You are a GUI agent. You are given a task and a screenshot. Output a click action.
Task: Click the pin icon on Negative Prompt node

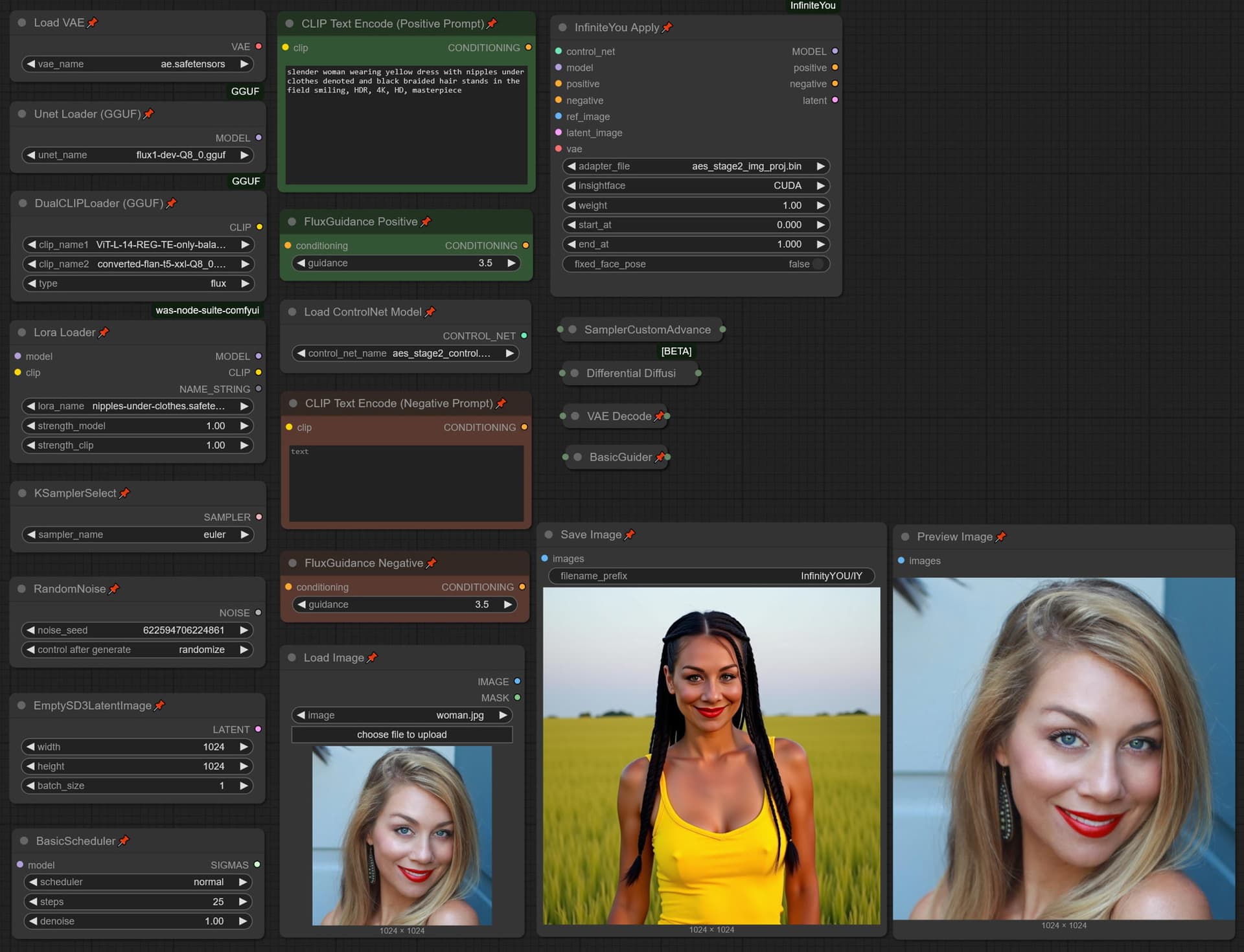click(x=501, y=403)
